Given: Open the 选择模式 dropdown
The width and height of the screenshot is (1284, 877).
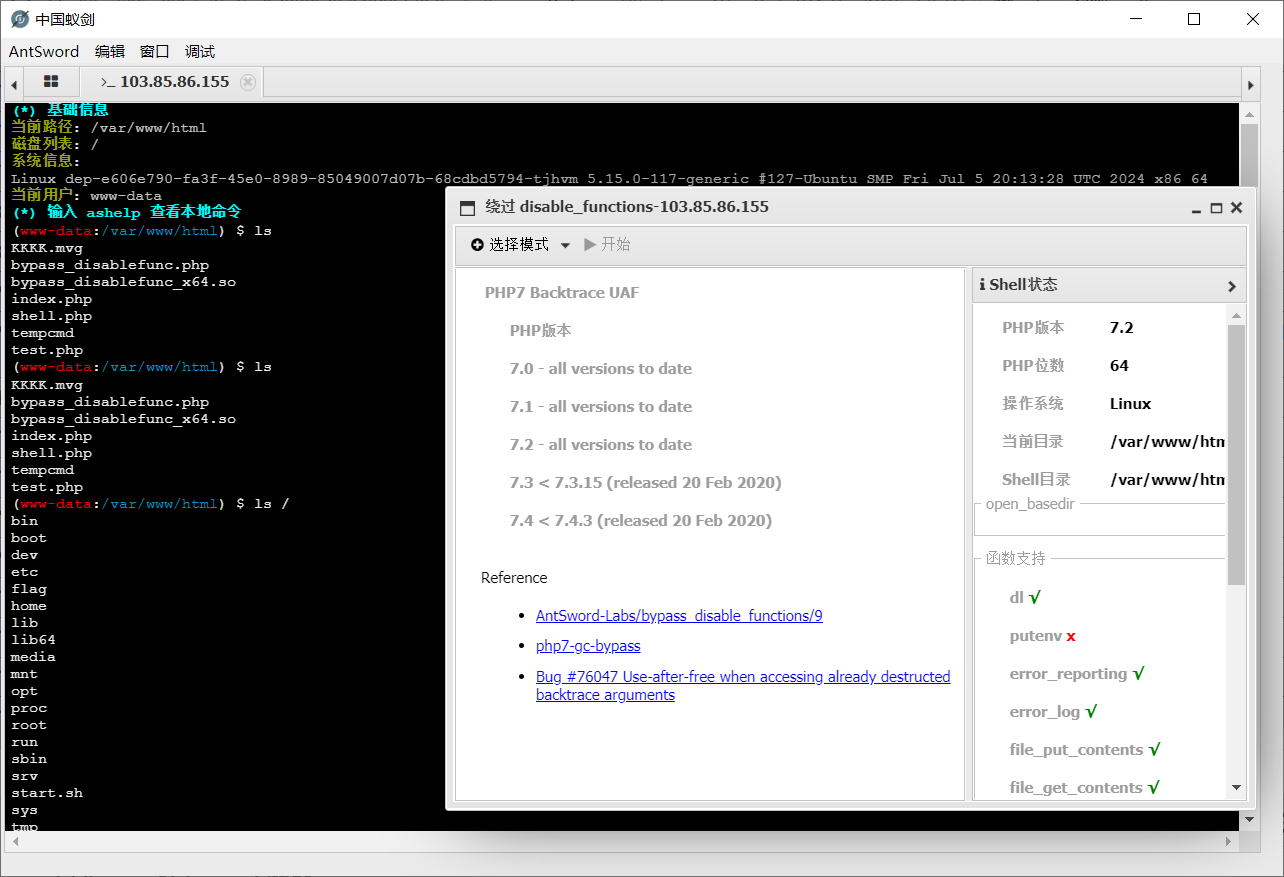Looking at the screenshot, I should [x=519, y=245].
